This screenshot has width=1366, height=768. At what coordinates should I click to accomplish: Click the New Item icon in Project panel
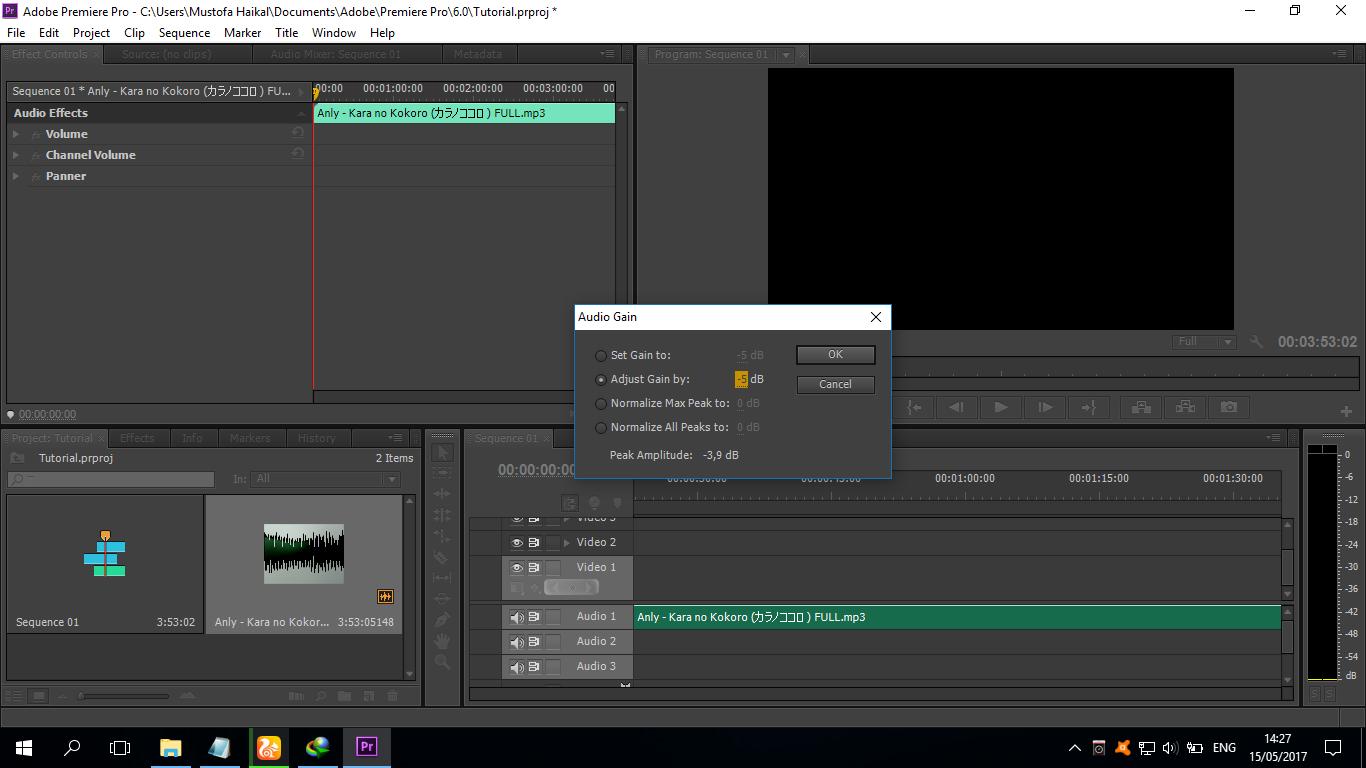368,695
